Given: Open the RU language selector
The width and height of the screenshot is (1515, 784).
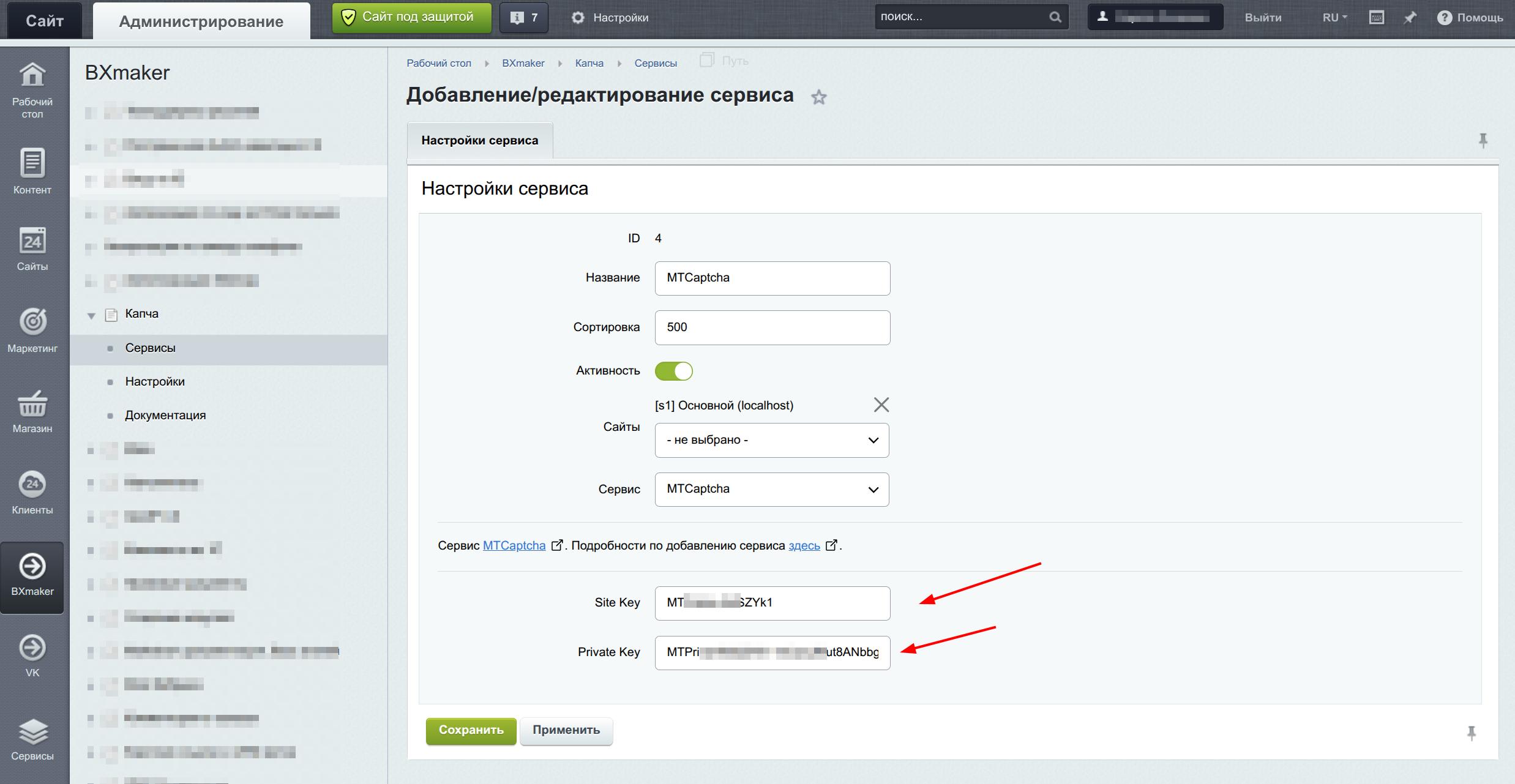Looking at the screenshot, I should (1334, 18).
